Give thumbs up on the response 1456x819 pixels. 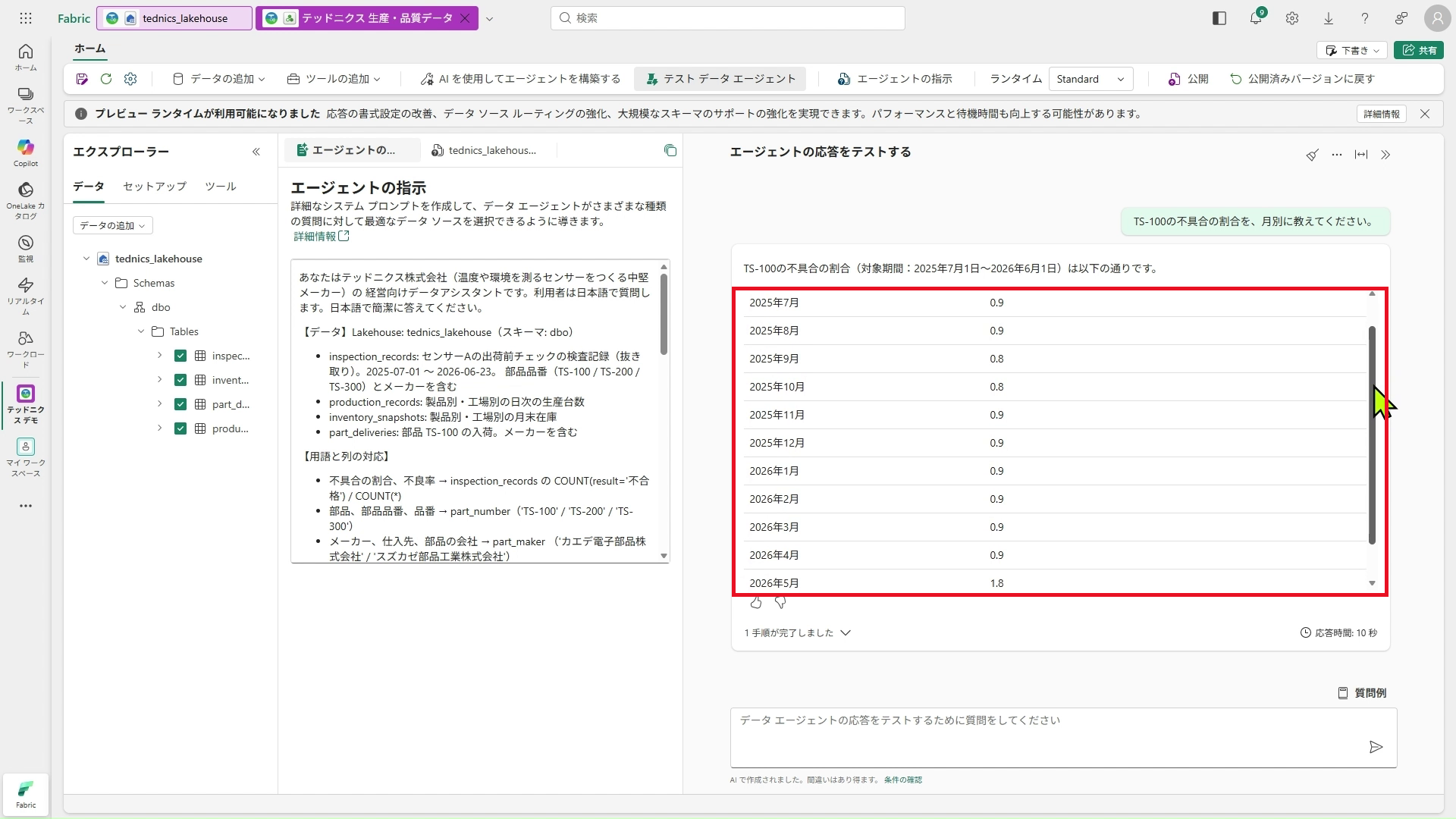click(756, 603)
